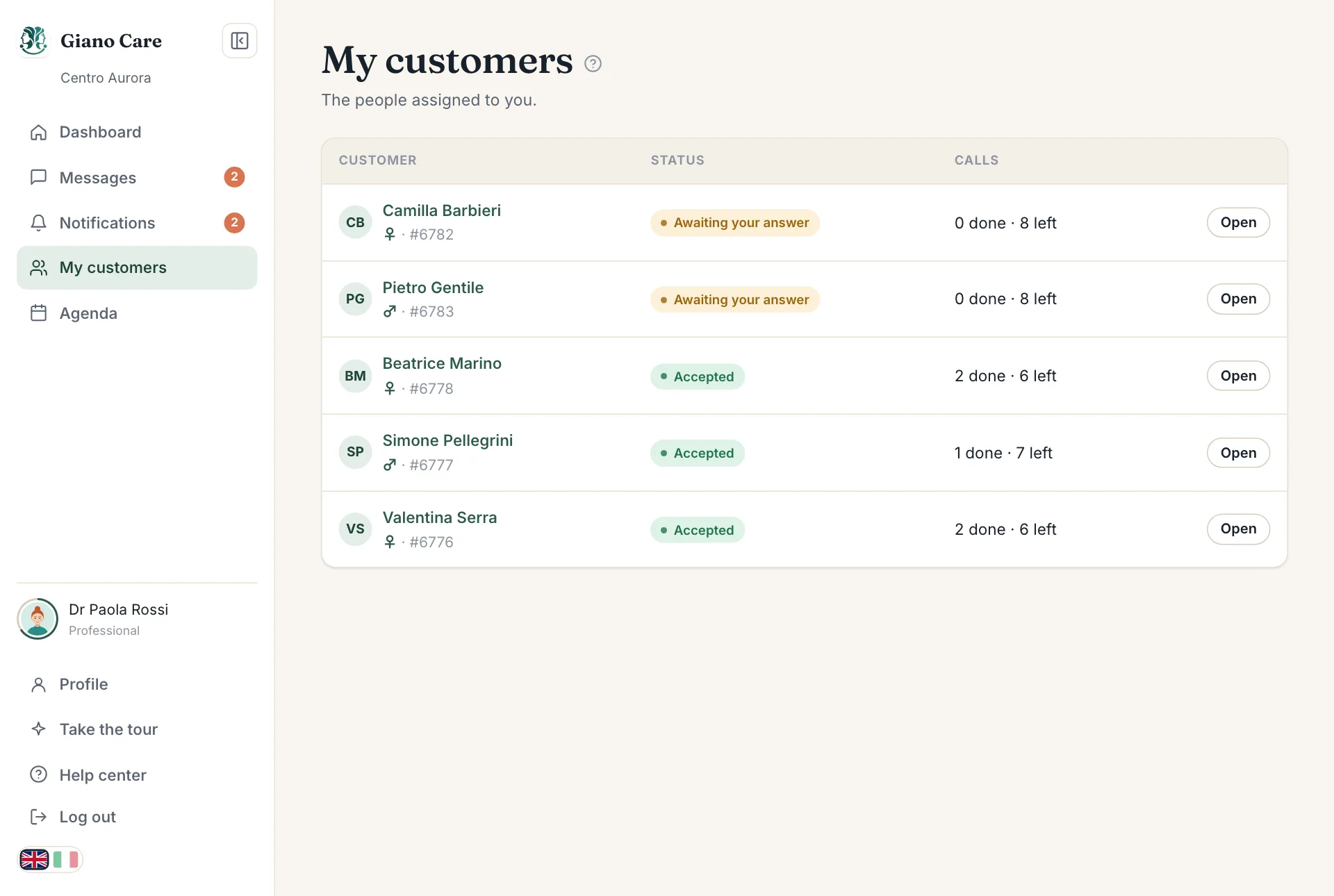This screenshot has width=1334, height=896.
Task: Click the STATUS column header
Action: pos(677,160)
